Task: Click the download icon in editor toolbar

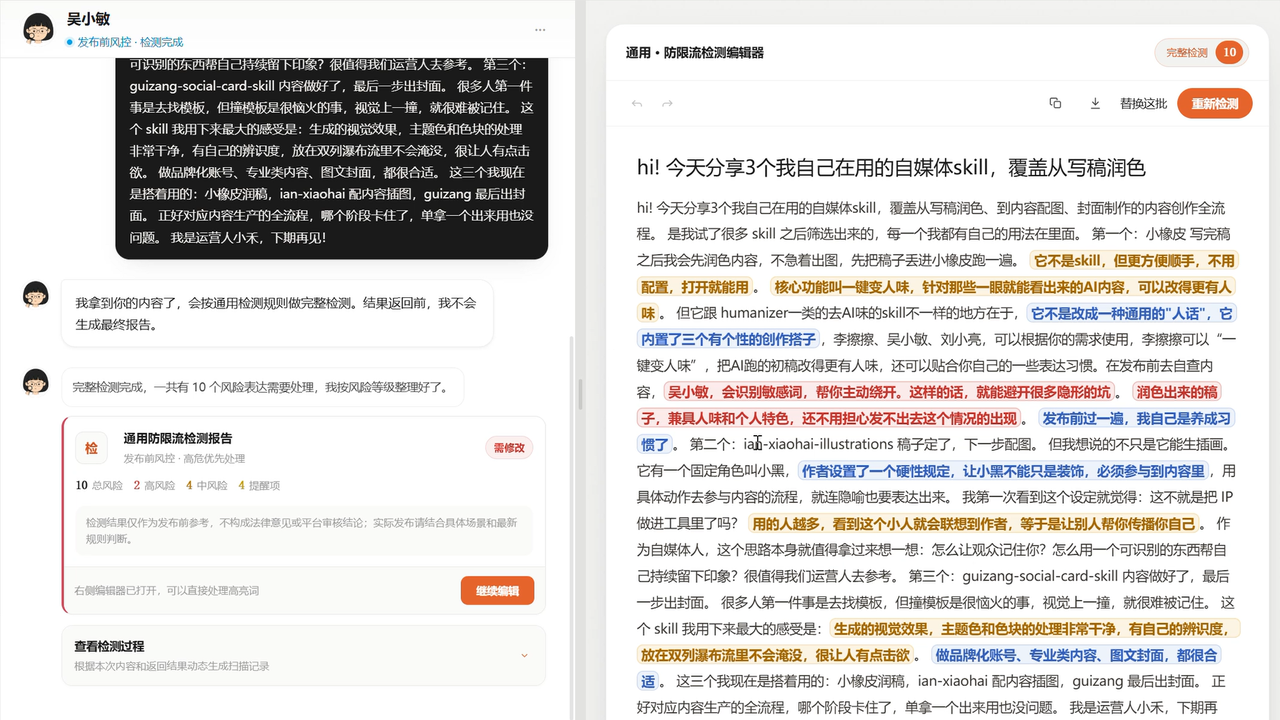Action: 1095,103
